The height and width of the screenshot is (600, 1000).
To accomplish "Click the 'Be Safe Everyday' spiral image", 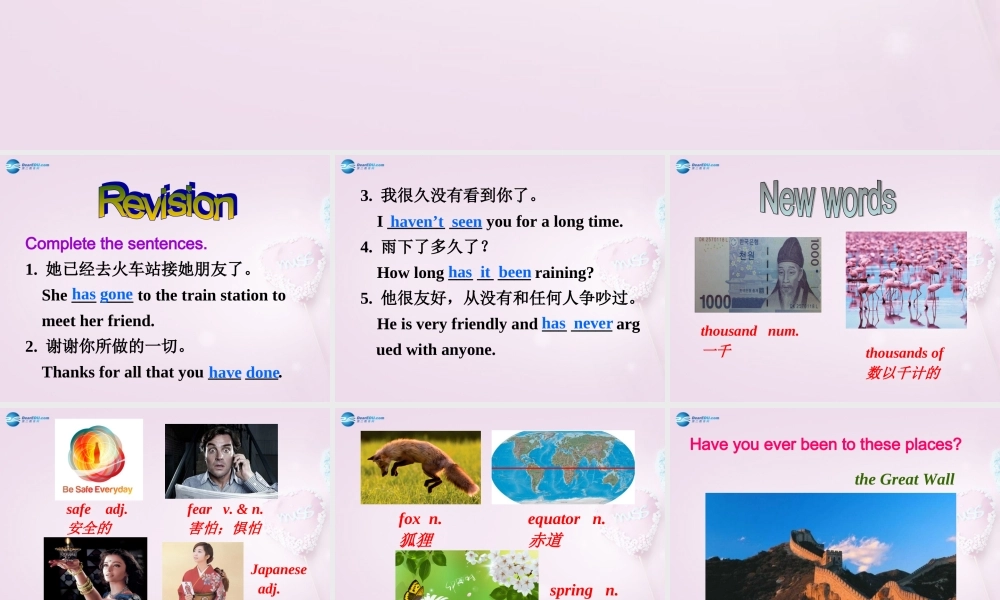I will coord(97,458).
